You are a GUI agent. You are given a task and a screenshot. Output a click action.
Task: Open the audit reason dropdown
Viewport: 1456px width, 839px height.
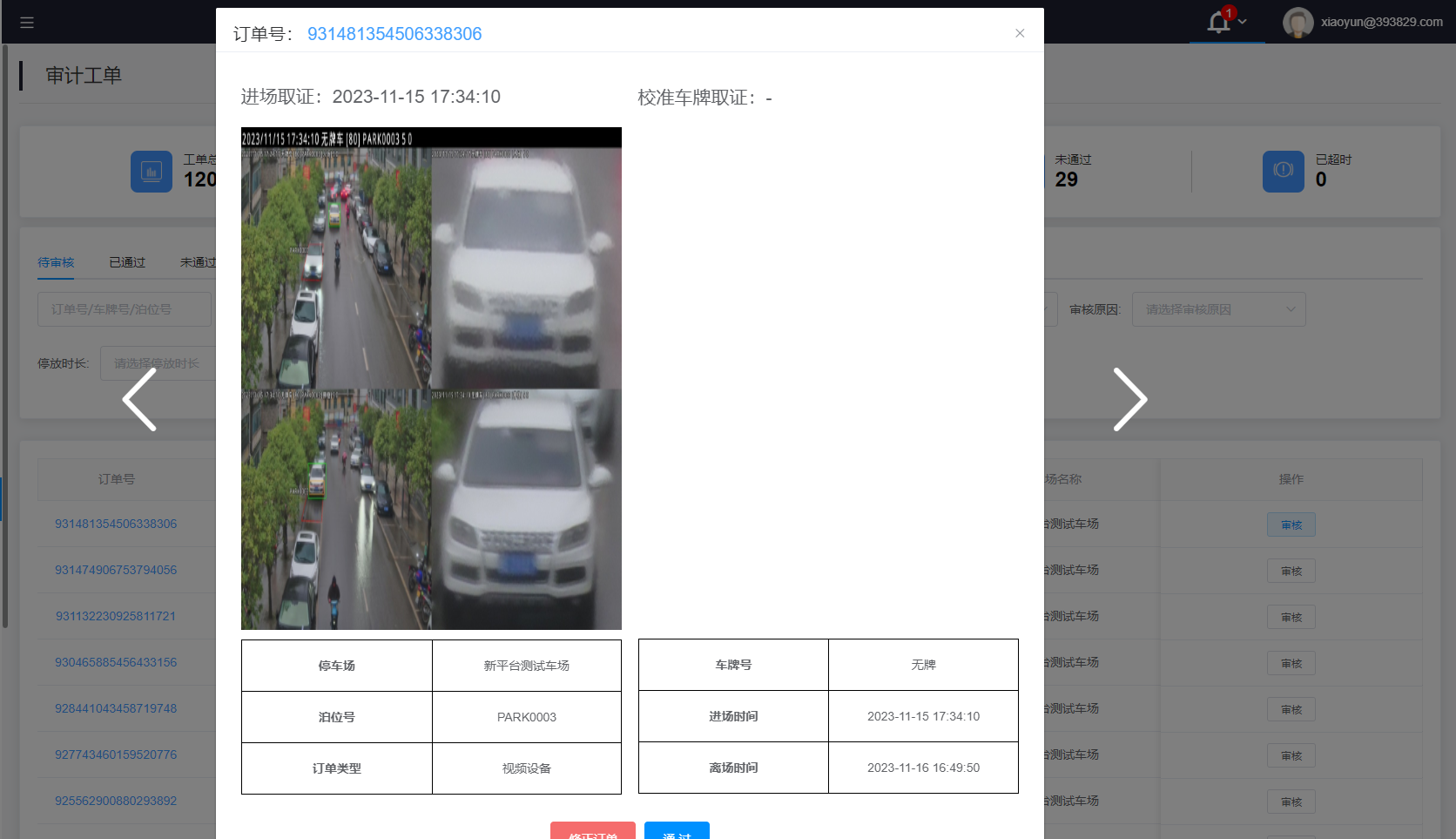click(1217, 309)
